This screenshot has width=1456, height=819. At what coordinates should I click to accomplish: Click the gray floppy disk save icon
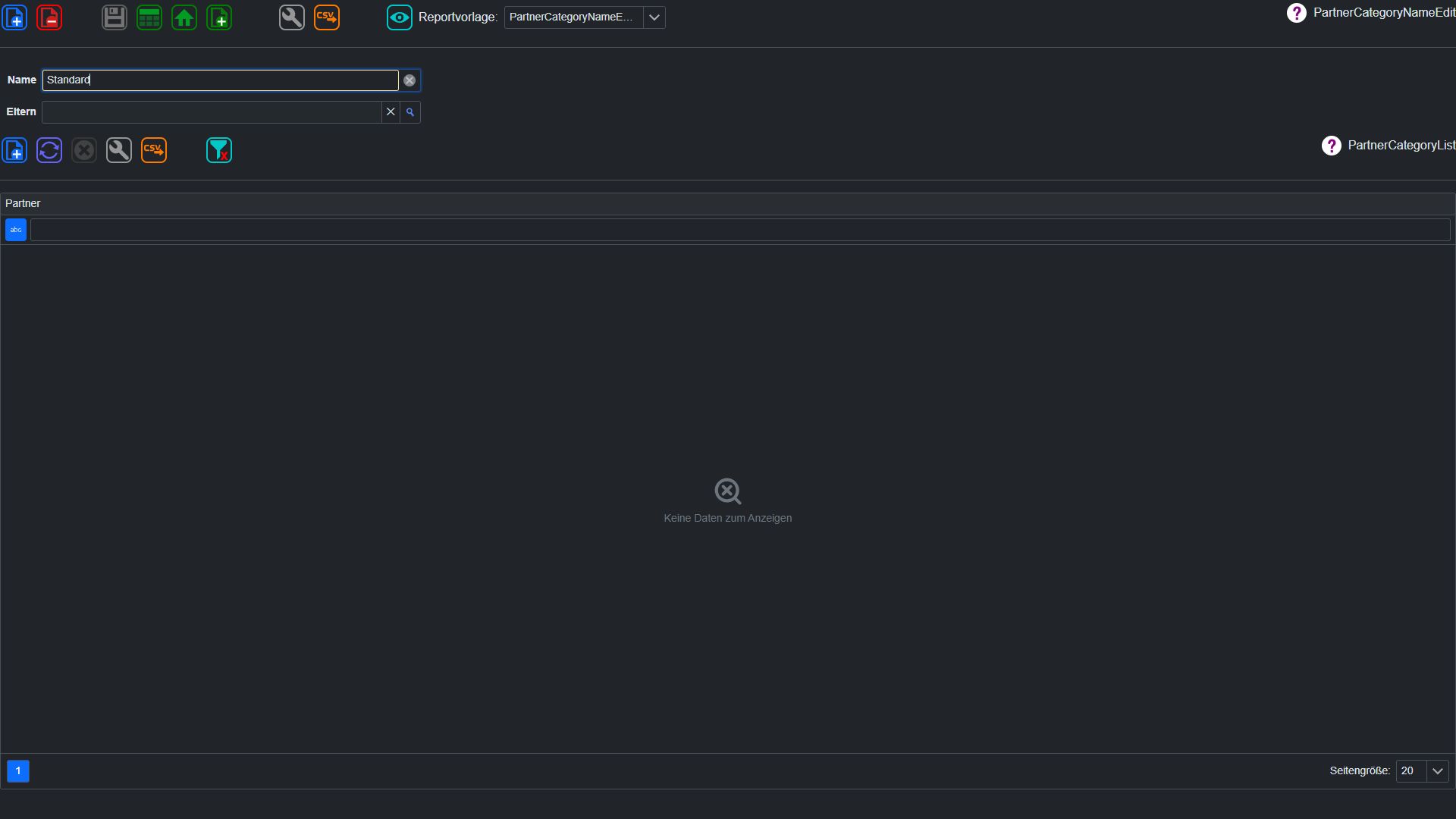(115, 17)
